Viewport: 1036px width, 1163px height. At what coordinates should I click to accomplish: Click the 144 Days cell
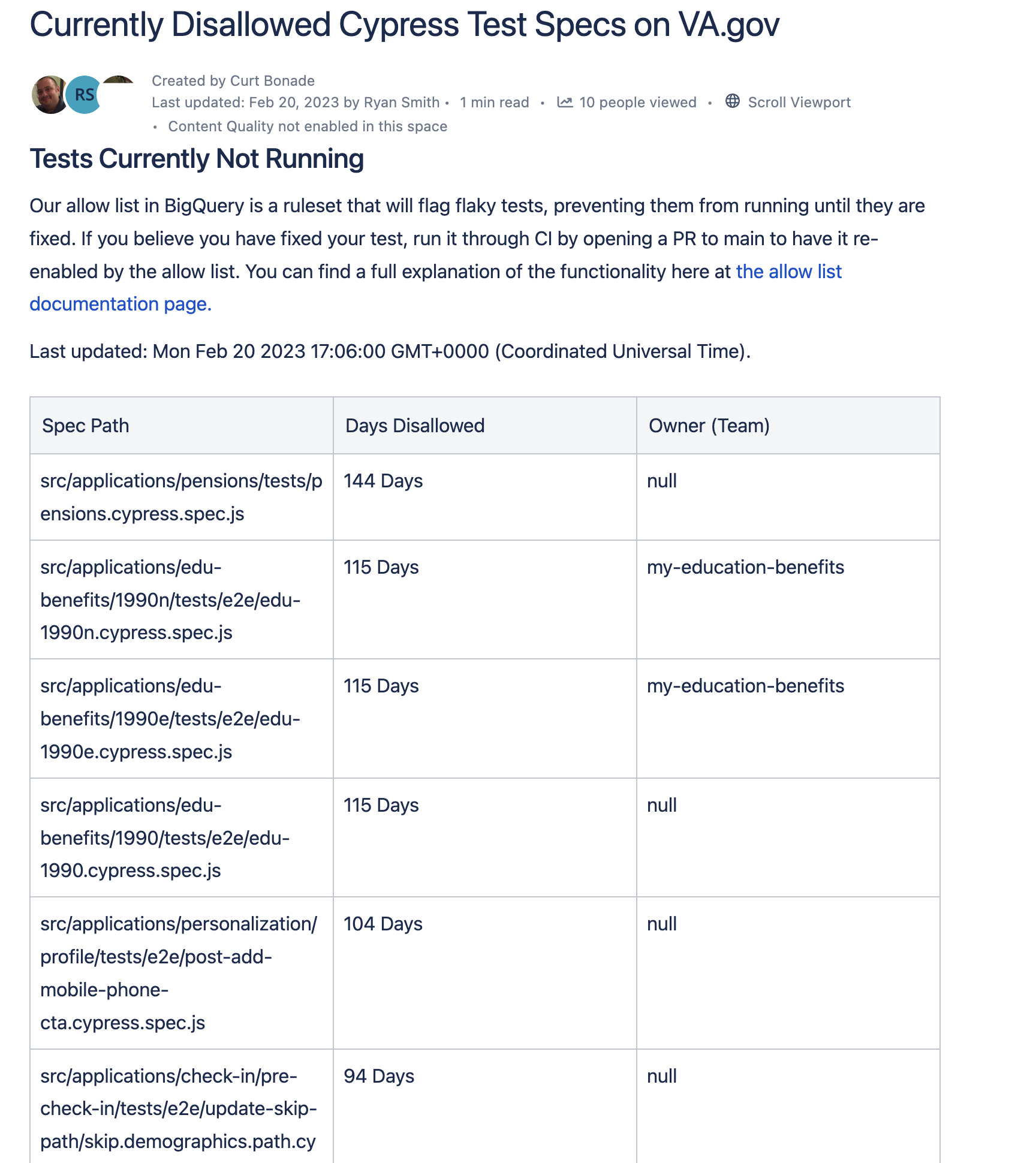(383, 481)
